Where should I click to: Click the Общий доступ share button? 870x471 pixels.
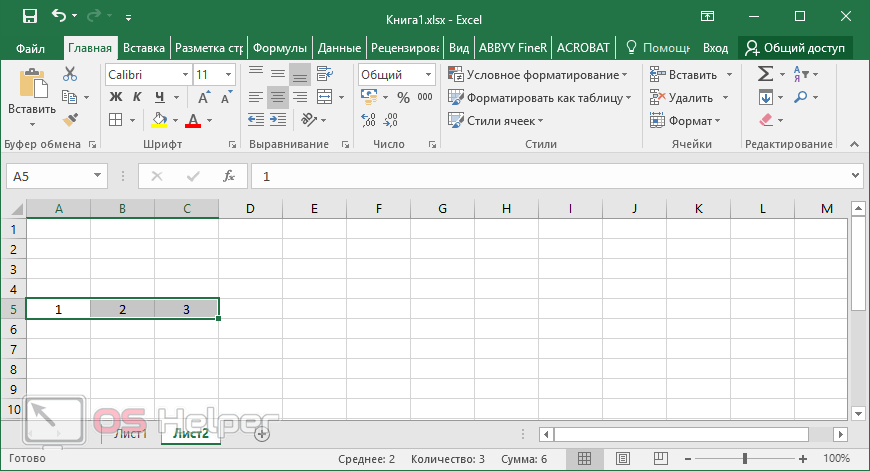coord(795,47)
